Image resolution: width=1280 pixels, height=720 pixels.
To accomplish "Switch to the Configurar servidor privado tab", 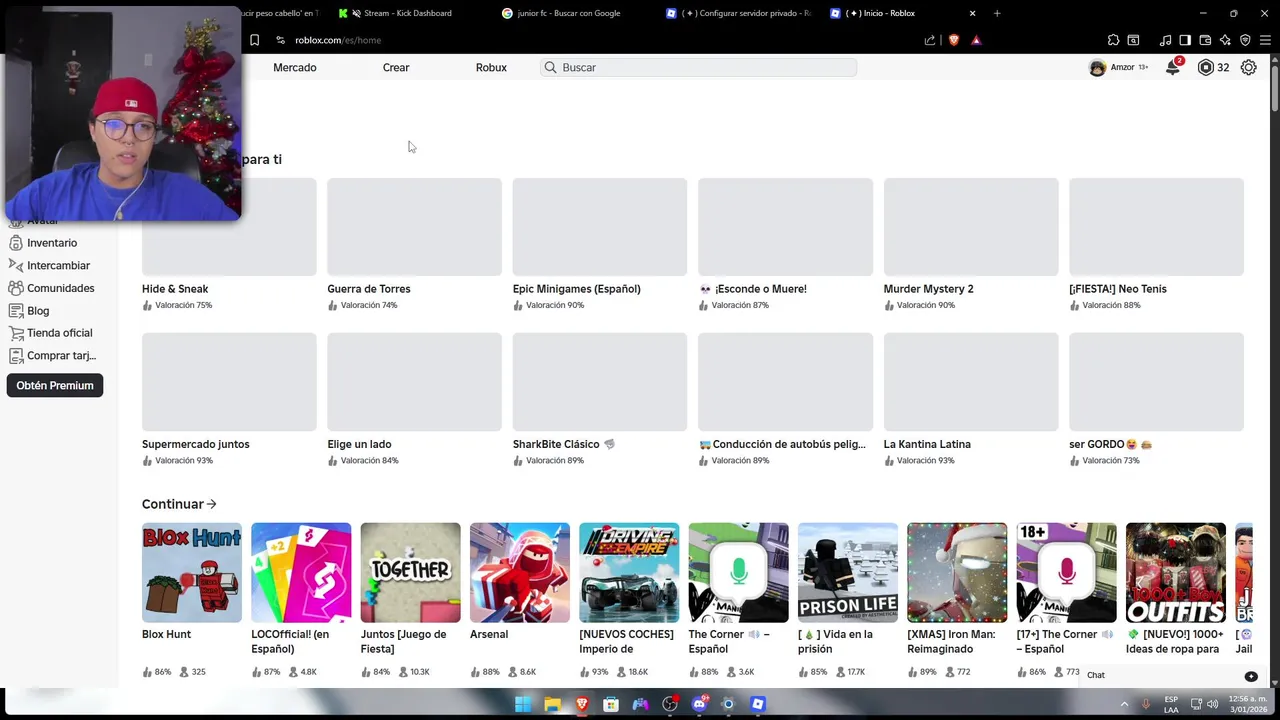I will click(x=738, y=13).
